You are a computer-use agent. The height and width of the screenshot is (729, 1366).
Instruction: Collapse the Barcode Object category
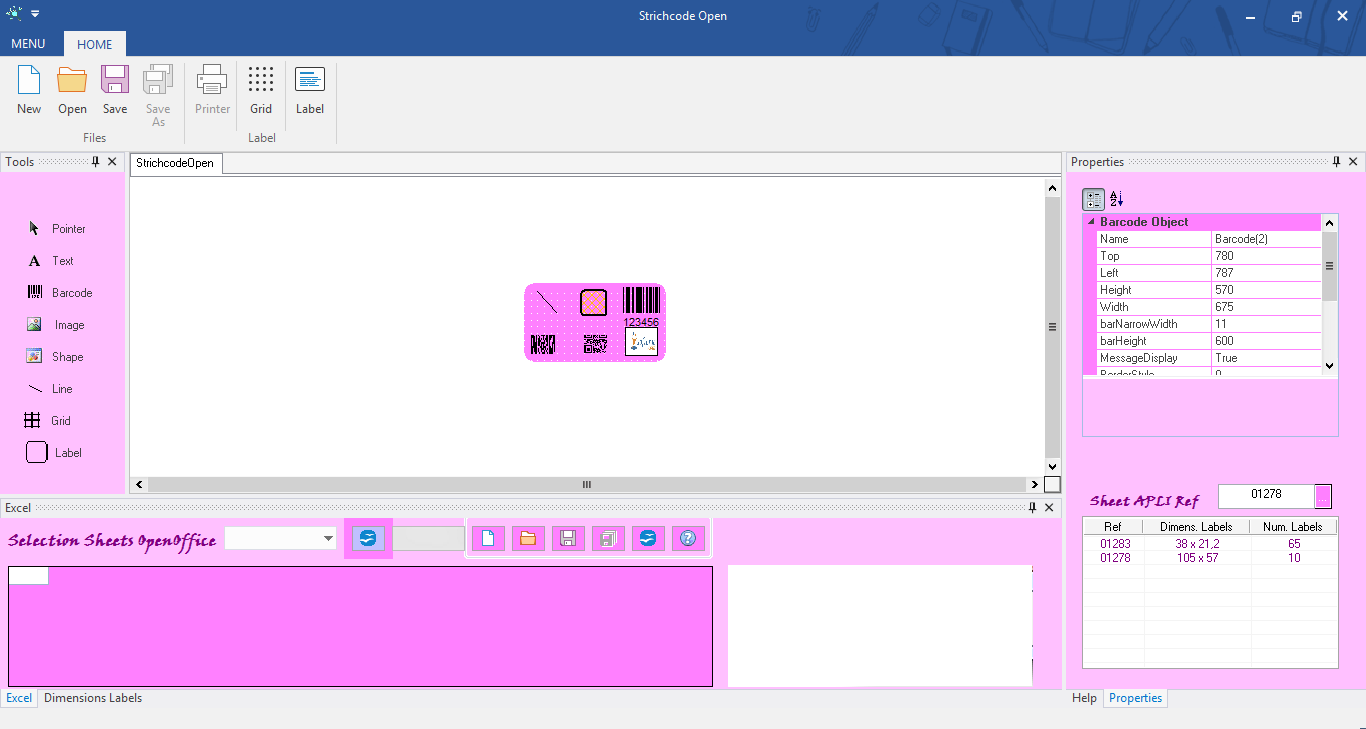pos(1091,222)
